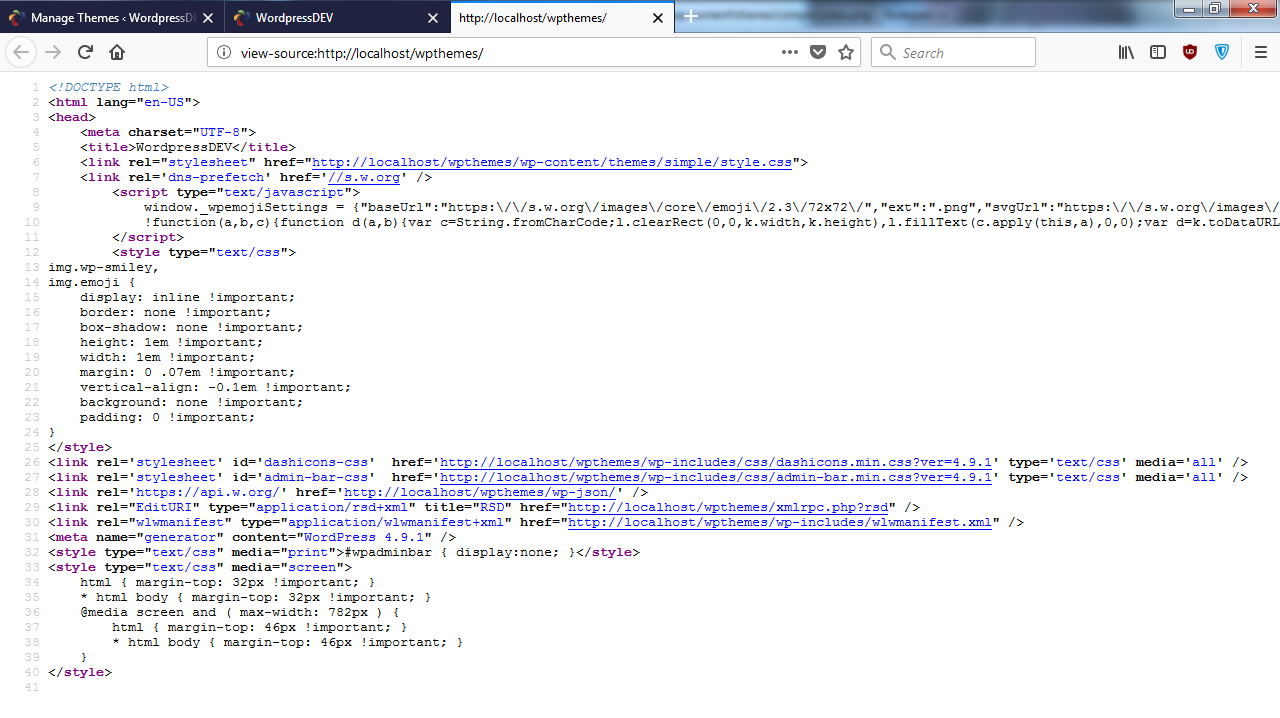This screenshot has height=718, width=1280.
Task: Open uBlock Origin extension icon
Action: 1190,52
